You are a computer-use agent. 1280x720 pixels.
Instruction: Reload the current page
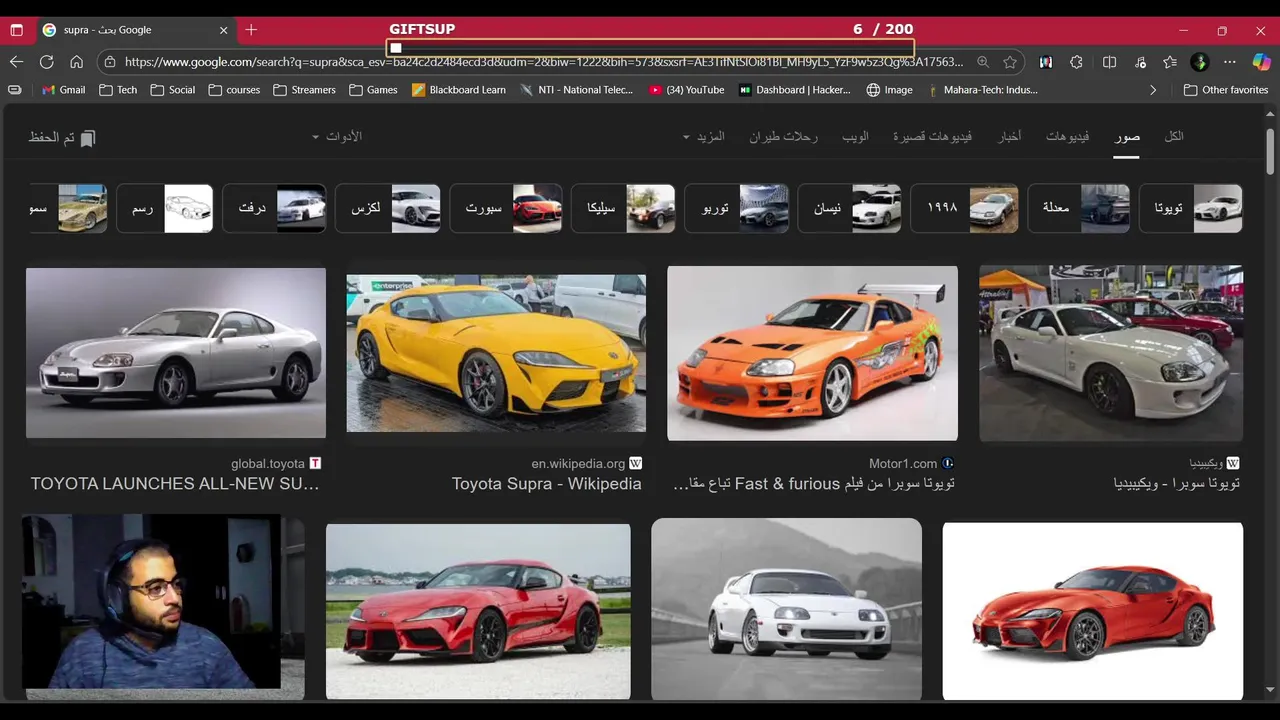pos(46,62)
